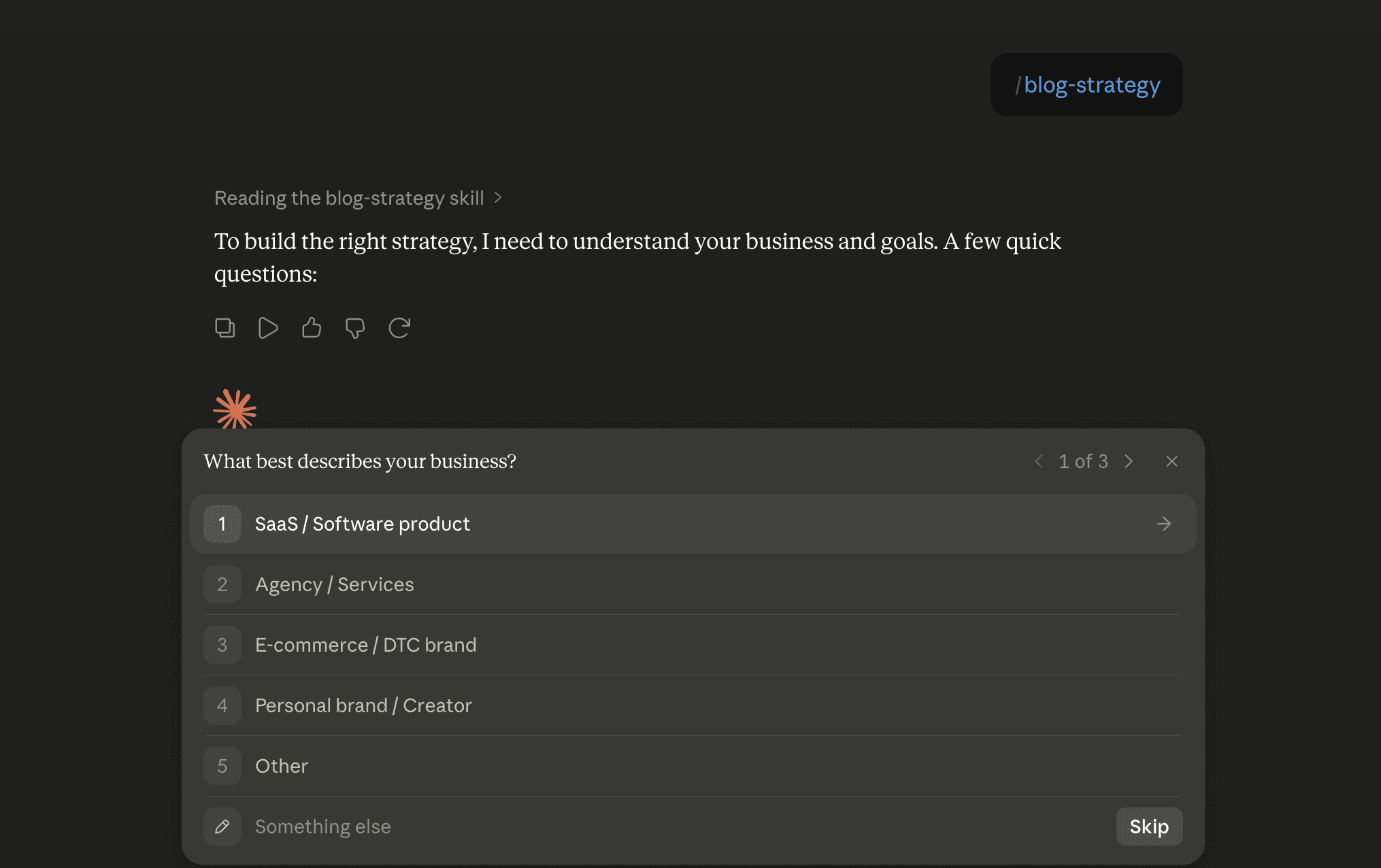Click the orange starburst logo
1381x868 pixels.
pyautogui.click(x=235, y=409)
